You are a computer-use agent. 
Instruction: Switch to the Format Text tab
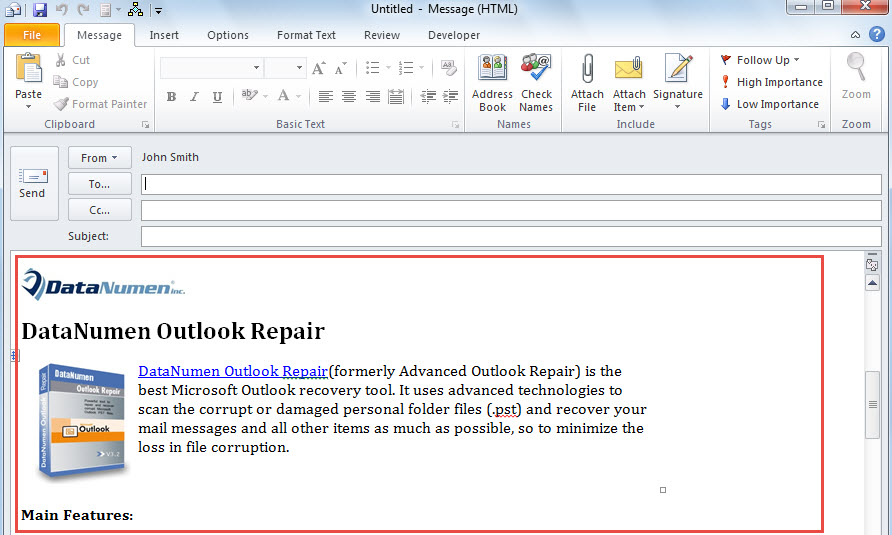point(306,35)
